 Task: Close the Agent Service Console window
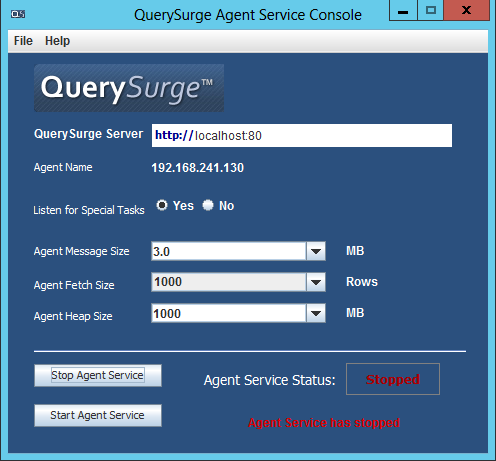coord(466,11)
